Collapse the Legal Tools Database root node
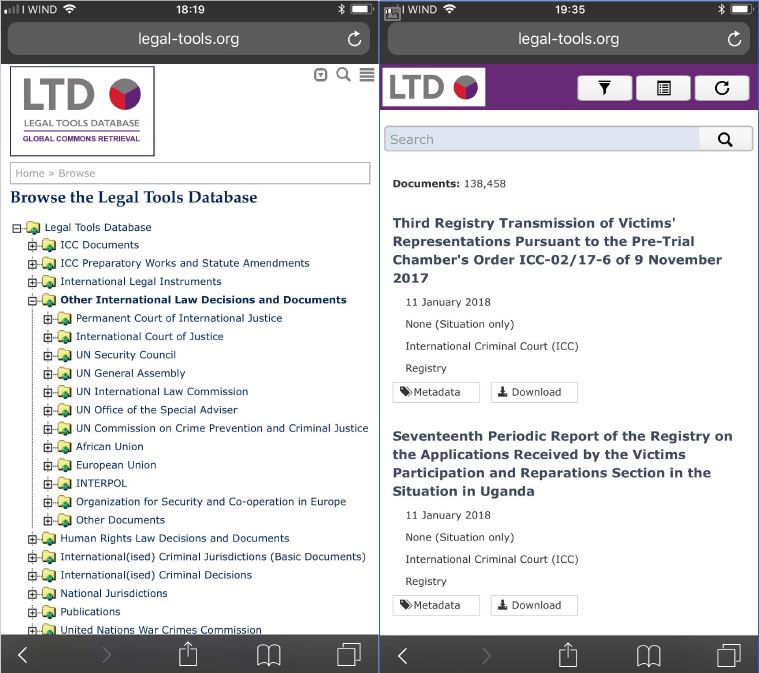This screenshot has height=673, width=759. 17,228
